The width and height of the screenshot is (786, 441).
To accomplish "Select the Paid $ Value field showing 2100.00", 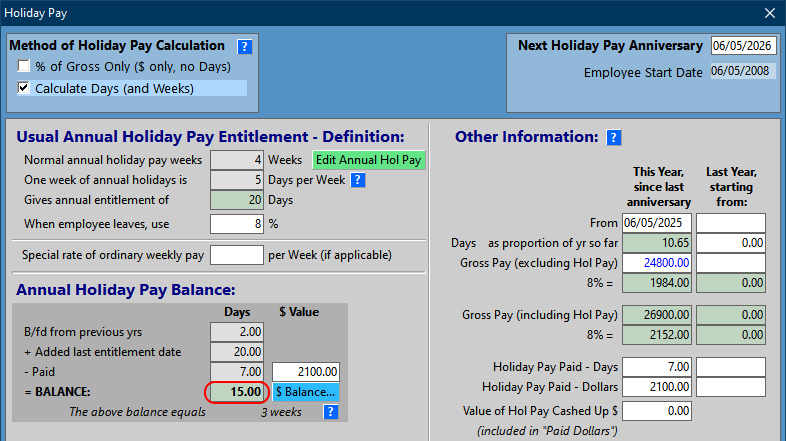I will pos(306,371).
